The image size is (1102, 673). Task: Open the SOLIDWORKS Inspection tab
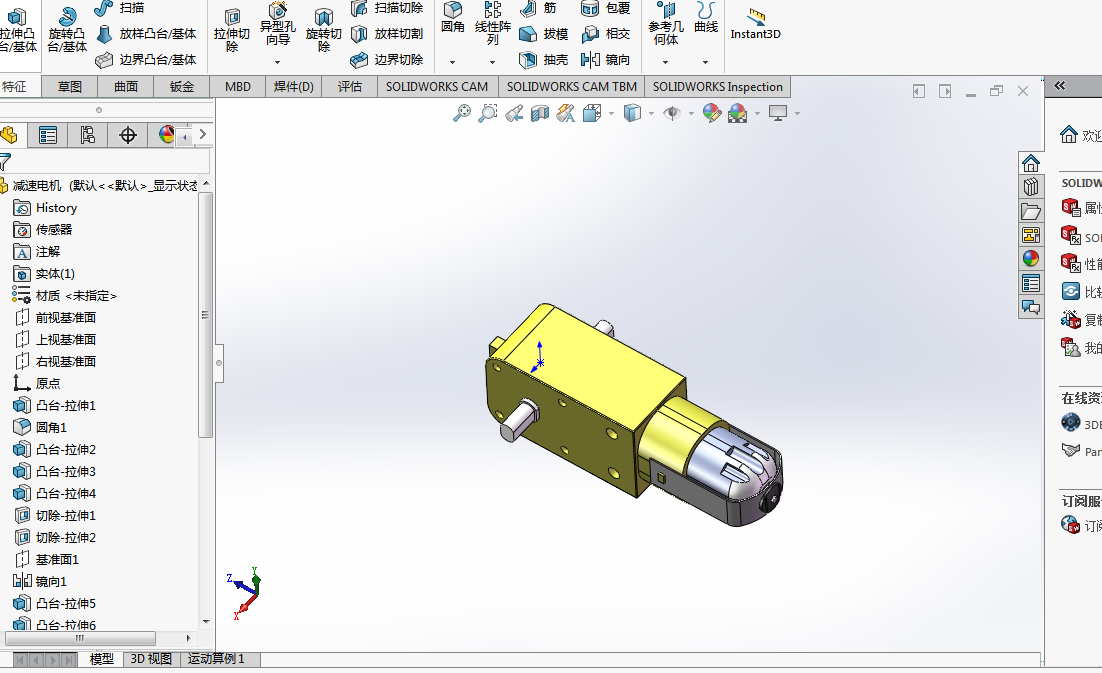(718, 86)
